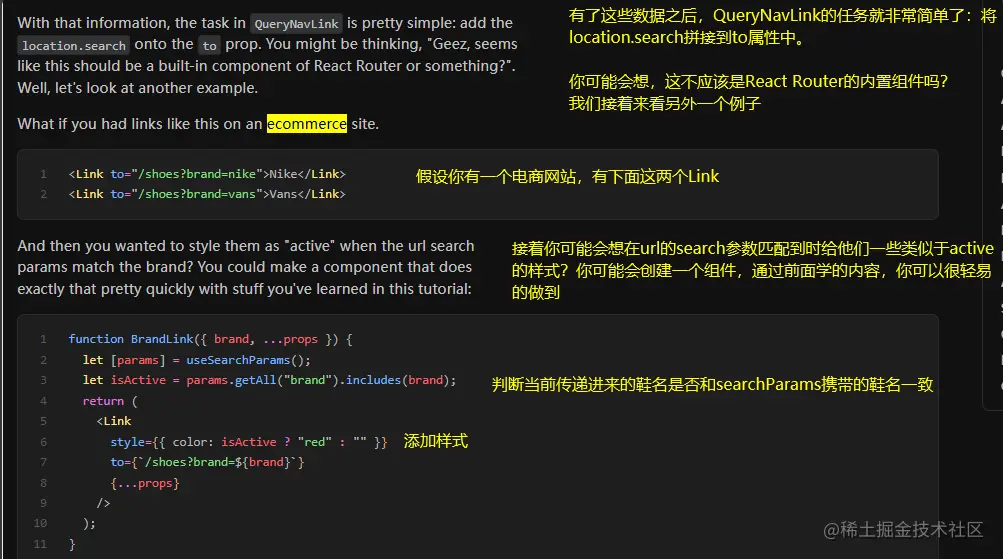Click line number 11 in BrandLink code
This screenshot has height=559, width=1003.
(x=40, y=544)
